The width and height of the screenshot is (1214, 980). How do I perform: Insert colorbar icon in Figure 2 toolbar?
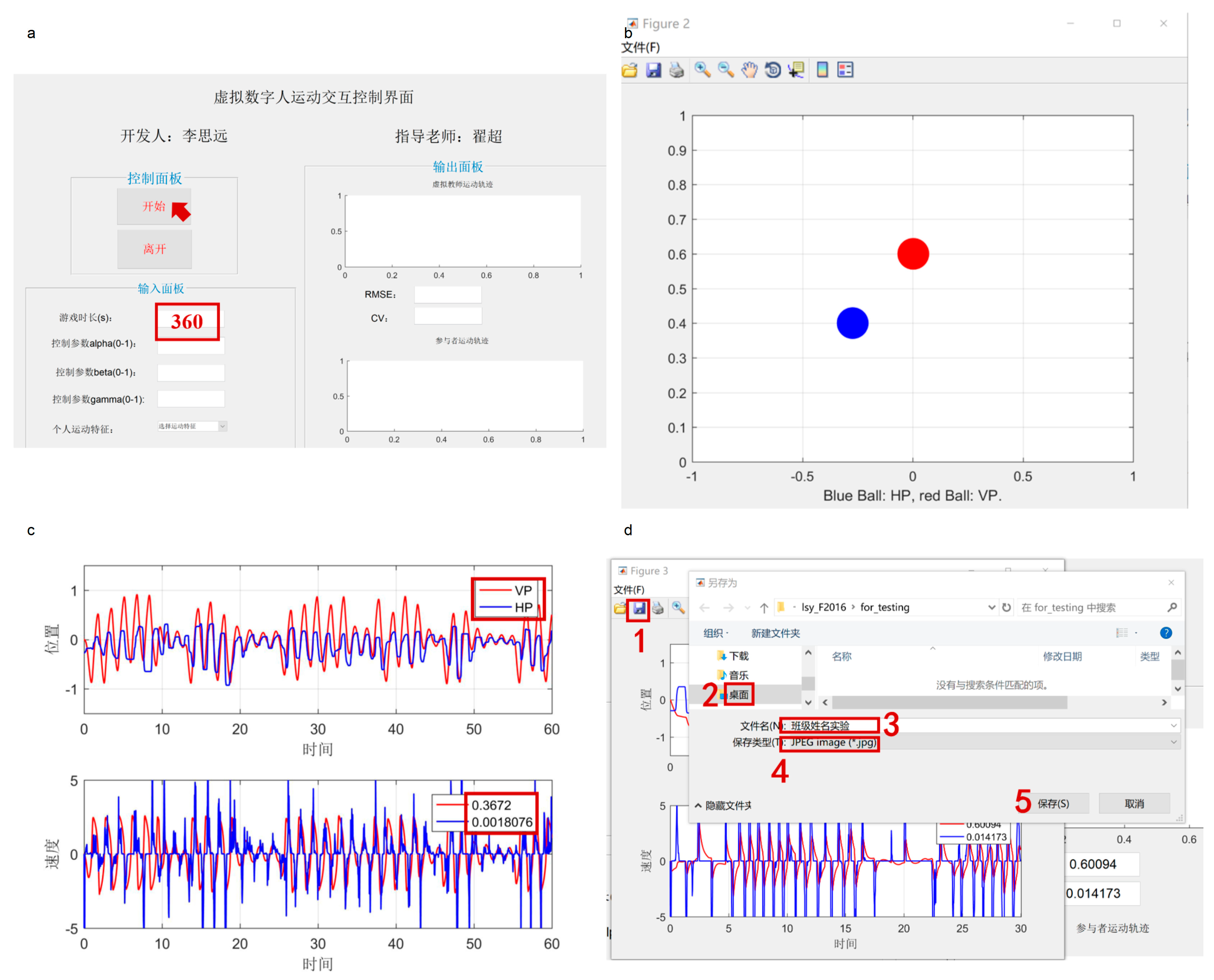[x=823, y=70]
